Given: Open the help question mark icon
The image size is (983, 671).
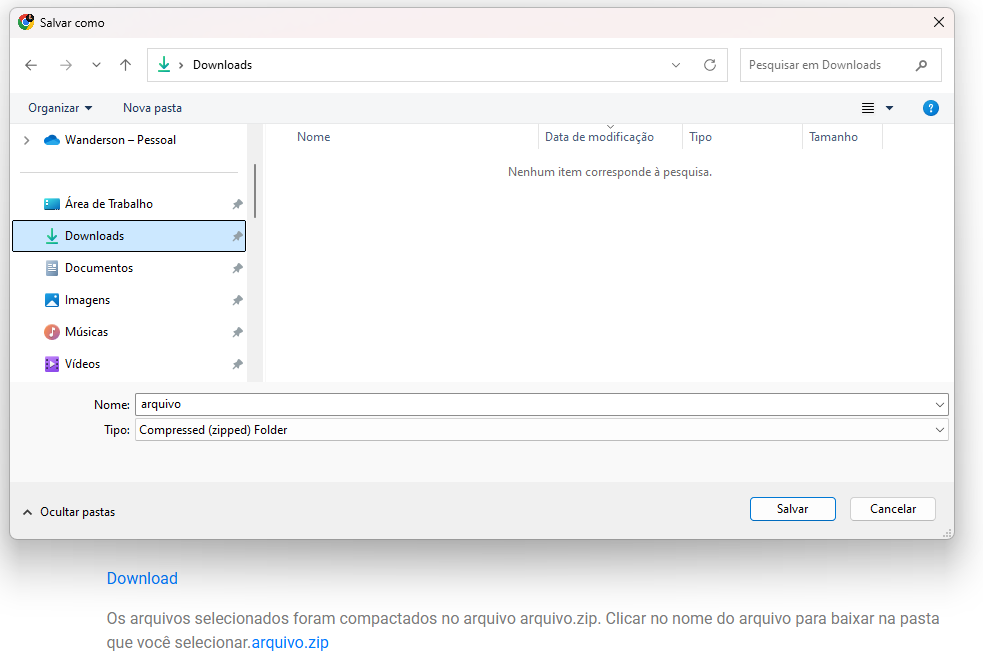Looking at the screenshot, I should click(x=931, y=108).
